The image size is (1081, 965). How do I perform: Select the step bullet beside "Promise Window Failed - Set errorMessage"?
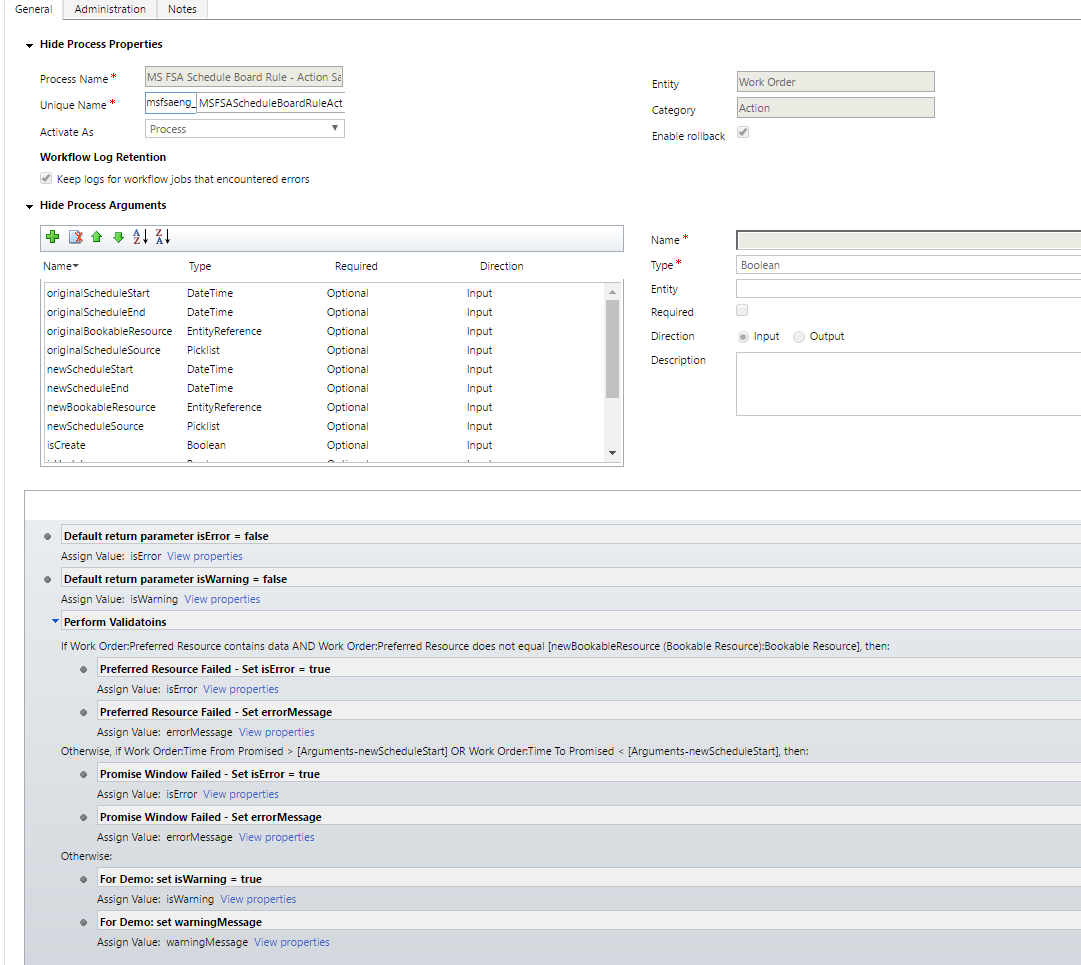83,816
